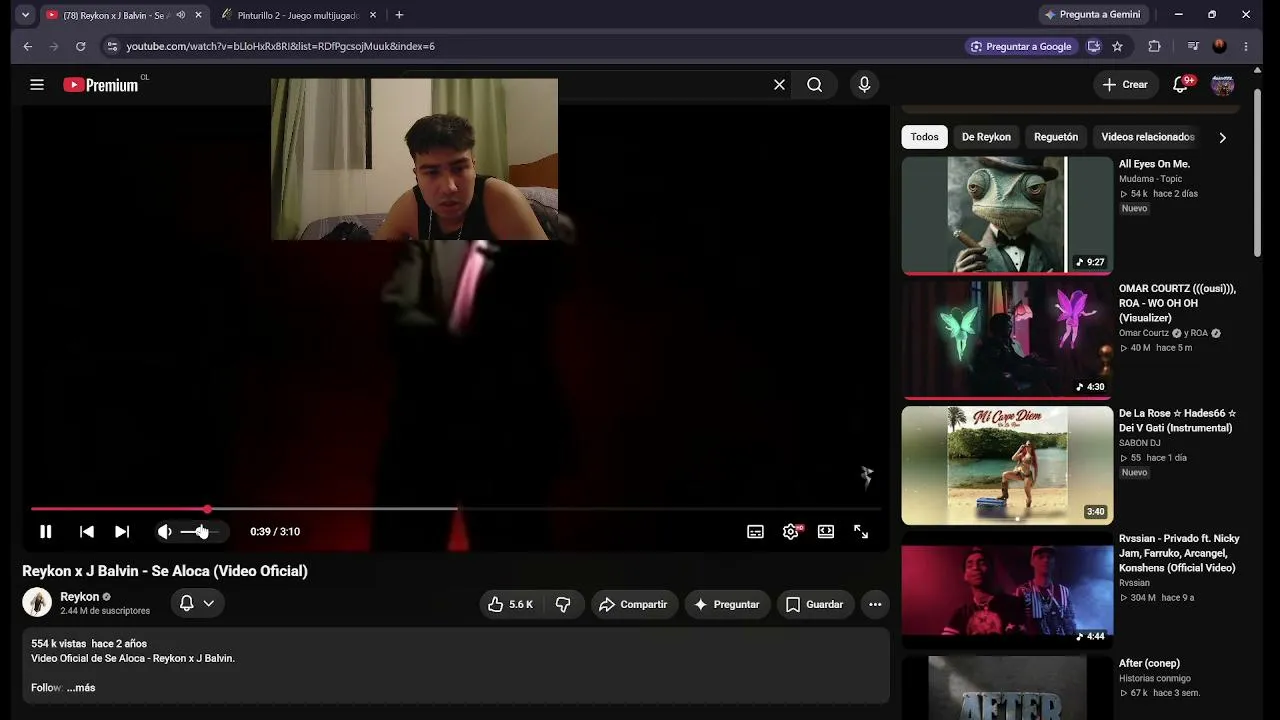Go back one page in browser

pyautogui.click(x=27, y=46)
